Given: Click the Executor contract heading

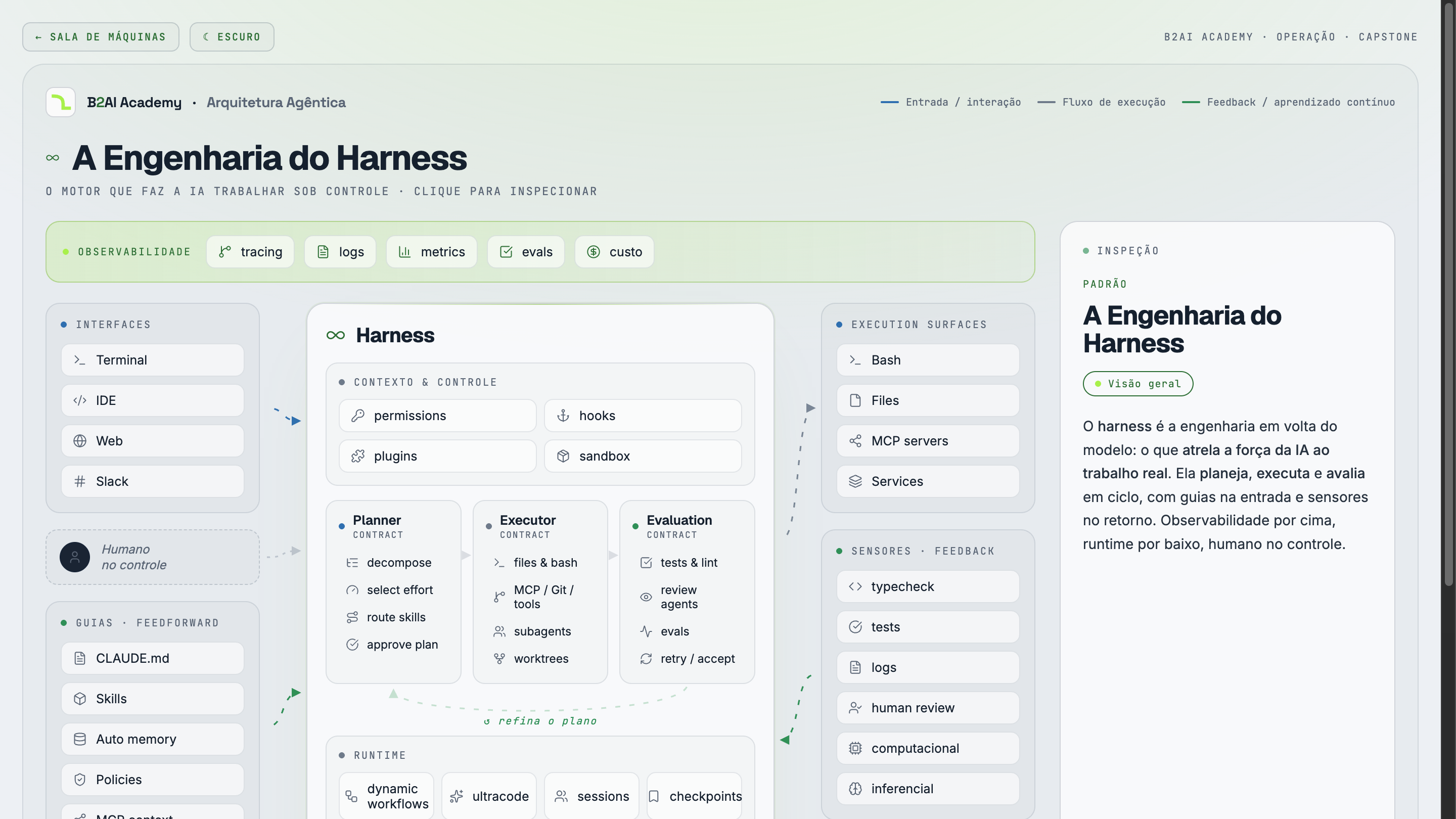Looking at the screenshot, I should (x=527, y=526).
